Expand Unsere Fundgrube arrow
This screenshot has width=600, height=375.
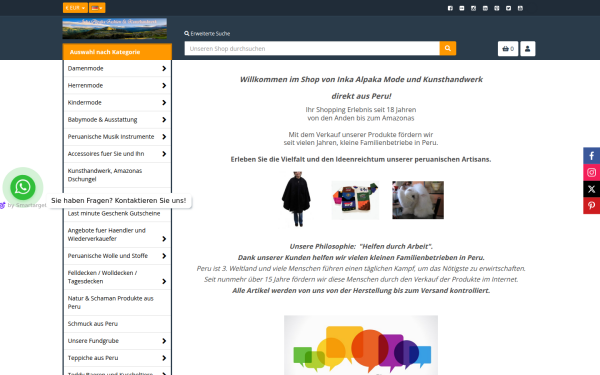click(164, 341)
